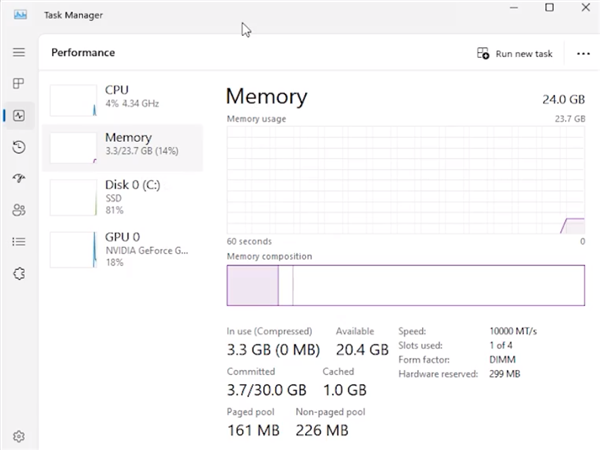The width and height of the screenshot is (600, 450).
Task: Click the CPU mini graph thumbnail
Action: [x=73, y=98]
